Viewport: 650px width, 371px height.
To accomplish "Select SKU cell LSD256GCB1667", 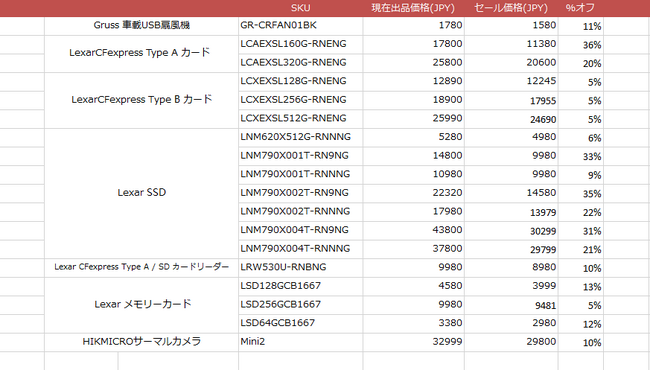I will (x=301, y=305).
